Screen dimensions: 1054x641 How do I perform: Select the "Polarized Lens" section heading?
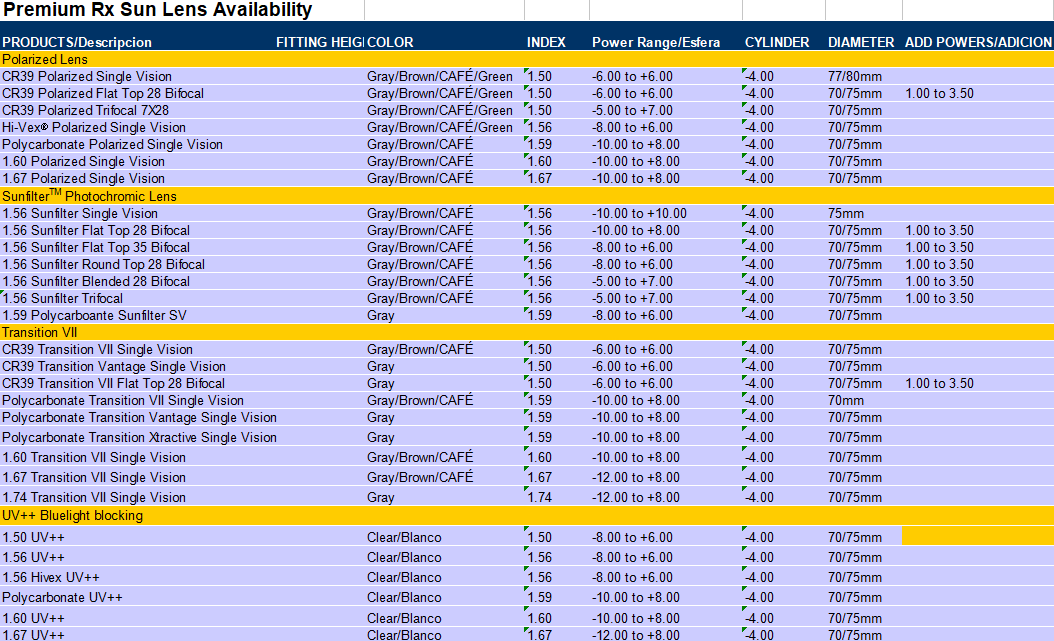point(45,59)
